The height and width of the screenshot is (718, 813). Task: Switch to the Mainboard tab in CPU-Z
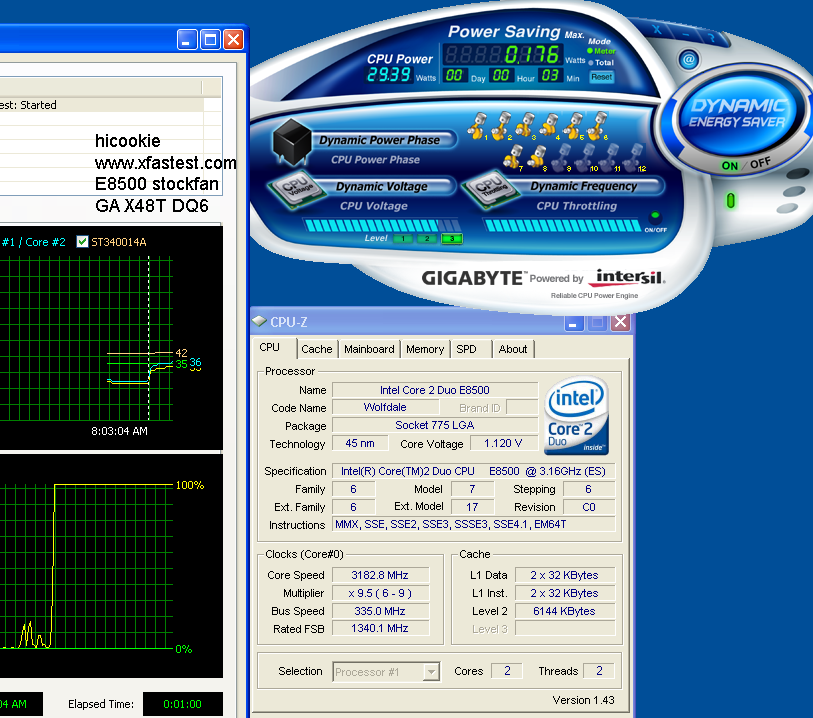click(x=369, y=349)
